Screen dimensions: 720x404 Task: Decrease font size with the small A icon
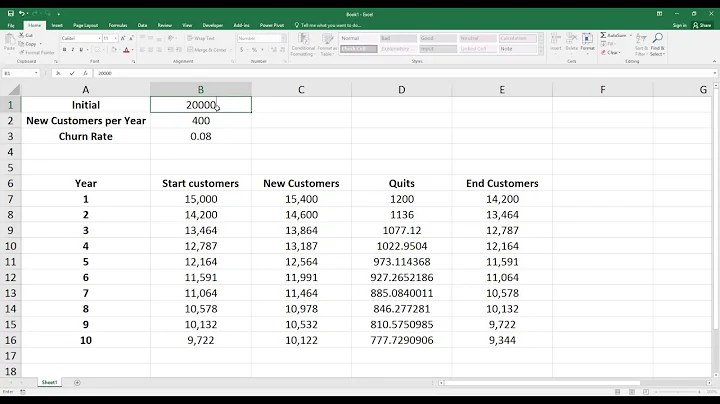pyautogui.click(x=131, y=38)
